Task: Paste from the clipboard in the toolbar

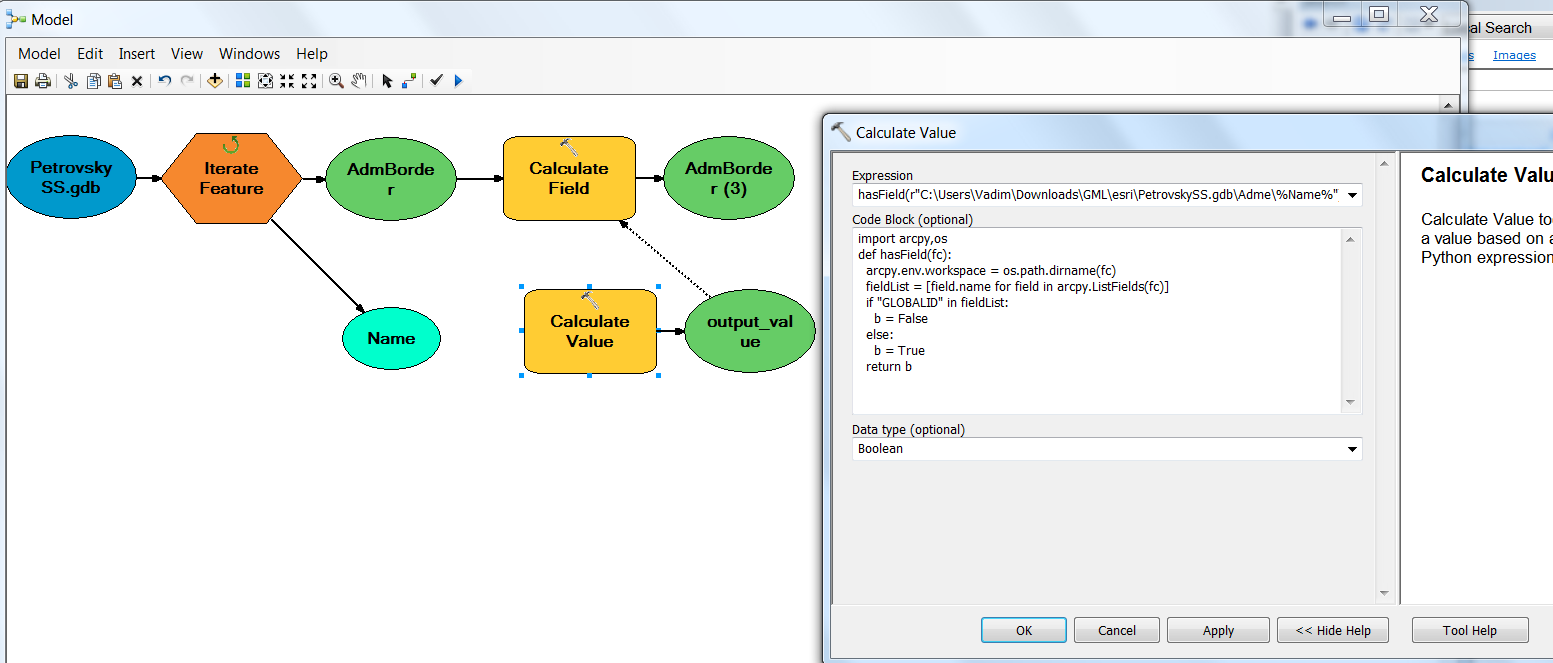Action: point(115,81)
